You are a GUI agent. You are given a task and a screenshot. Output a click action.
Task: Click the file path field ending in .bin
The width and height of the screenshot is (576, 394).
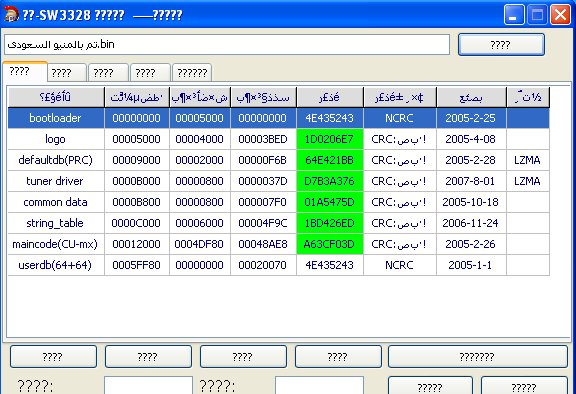click(227, 44)
